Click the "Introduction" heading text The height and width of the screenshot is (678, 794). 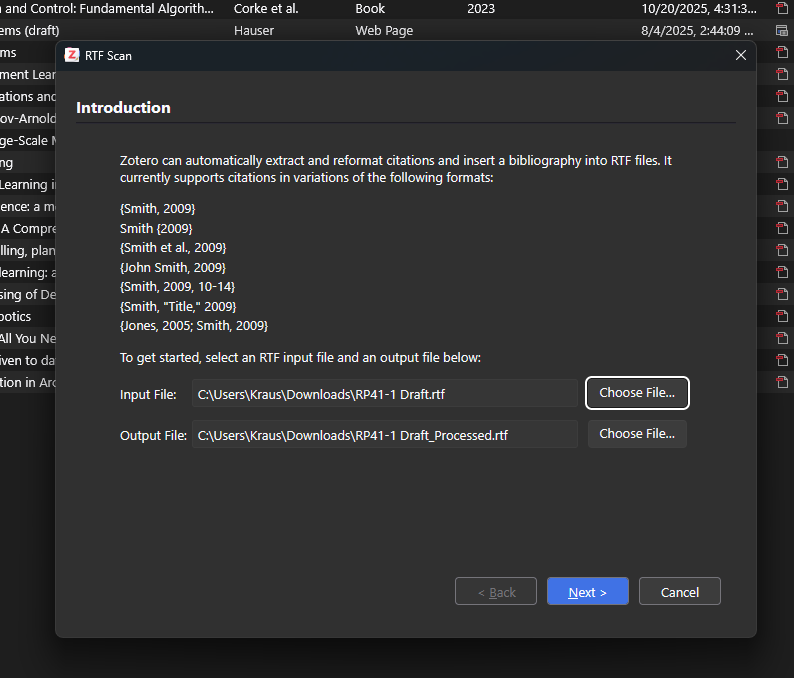[x=123, y=107]
